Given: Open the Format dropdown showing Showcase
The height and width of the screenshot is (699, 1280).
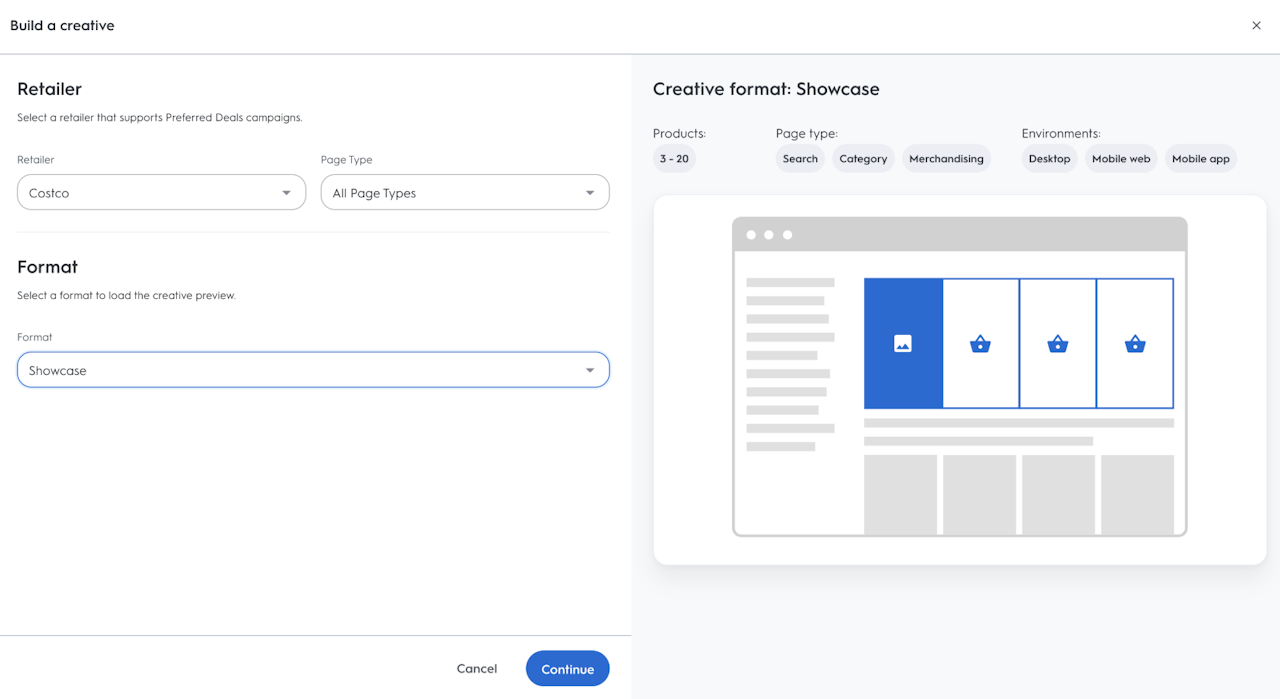Looking at the screenshot, I should point(313,370).
